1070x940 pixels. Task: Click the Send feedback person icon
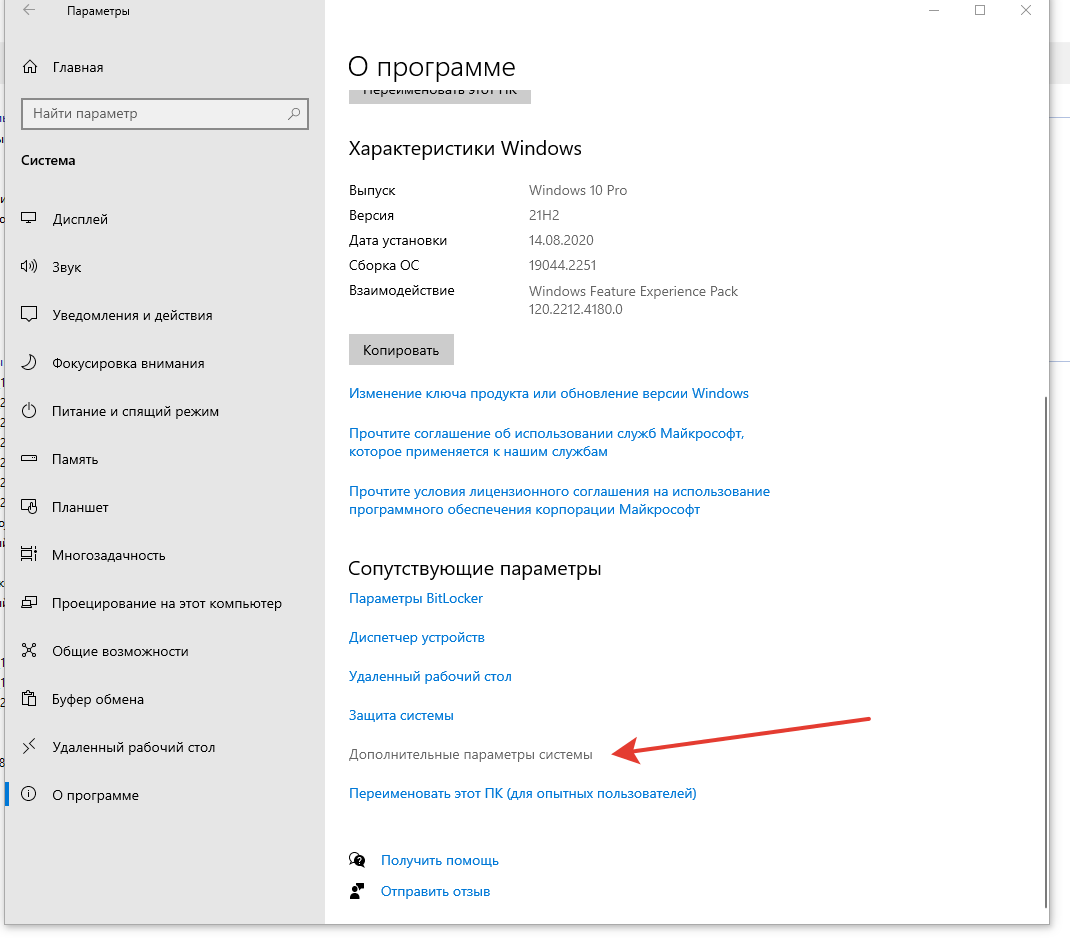[x=357, y=891]
